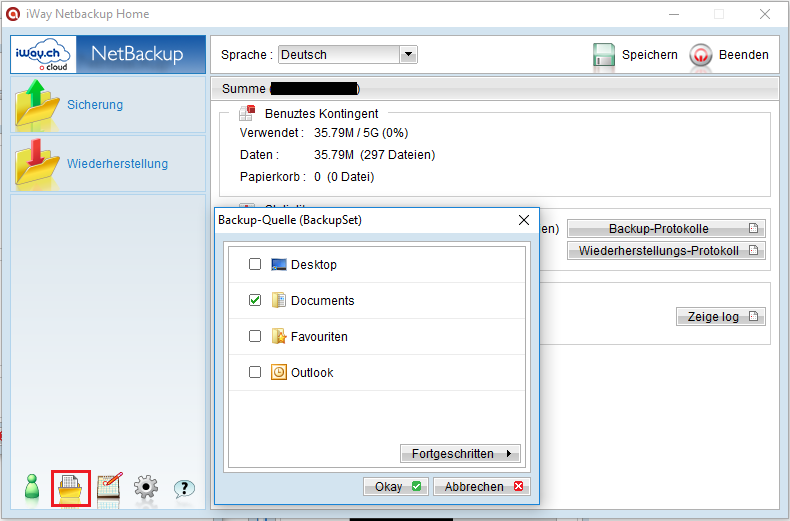Open the settings gear icon
Screen dimensions: 790x521
pyautogui.click(x=146, y=488)
